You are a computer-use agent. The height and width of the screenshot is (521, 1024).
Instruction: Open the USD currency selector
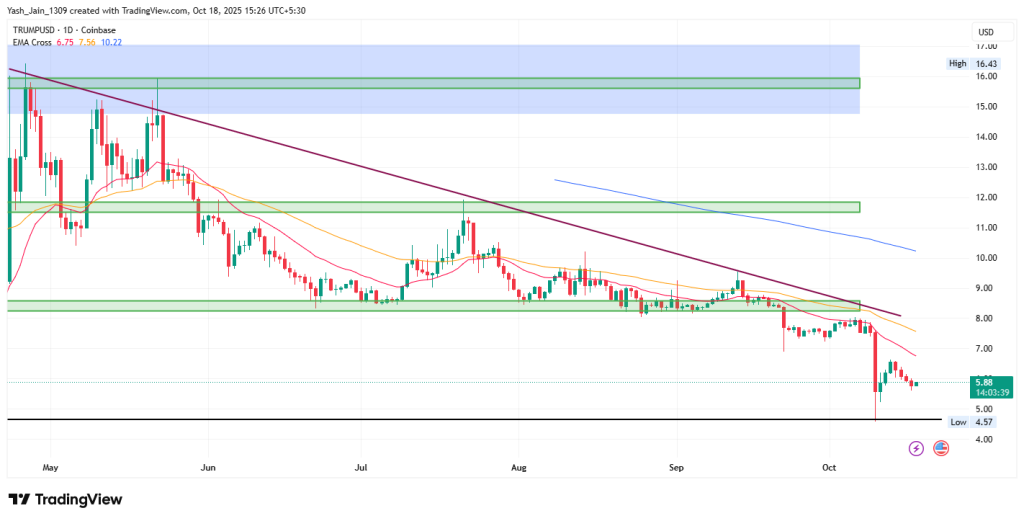pyautogui.click(x=984, y=30)
